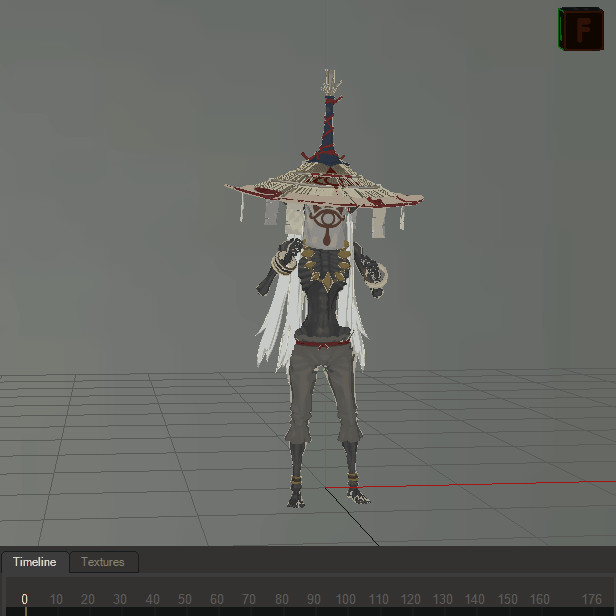The height and width of the screenshot is (616, 616).
Task: Jump to frame 160 on the timeline
Action: pos(538,600)
